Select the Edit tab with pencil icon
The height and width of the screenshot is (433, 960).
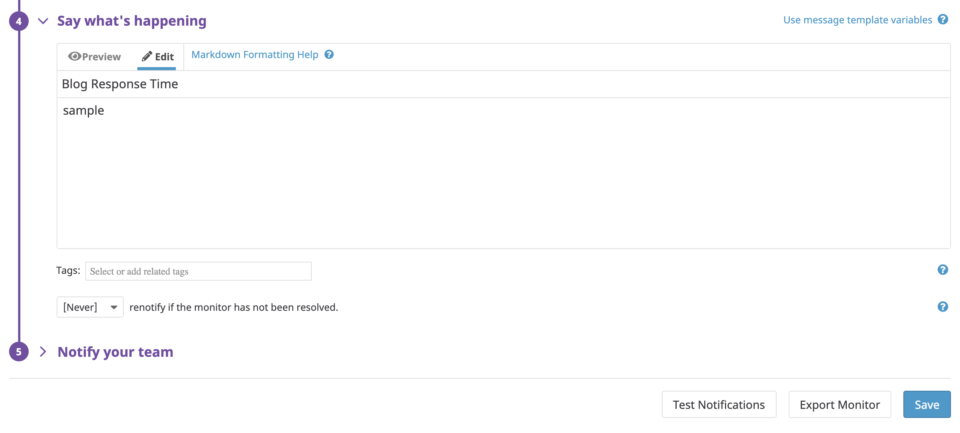pyautogui.click(x=158, y=57)
